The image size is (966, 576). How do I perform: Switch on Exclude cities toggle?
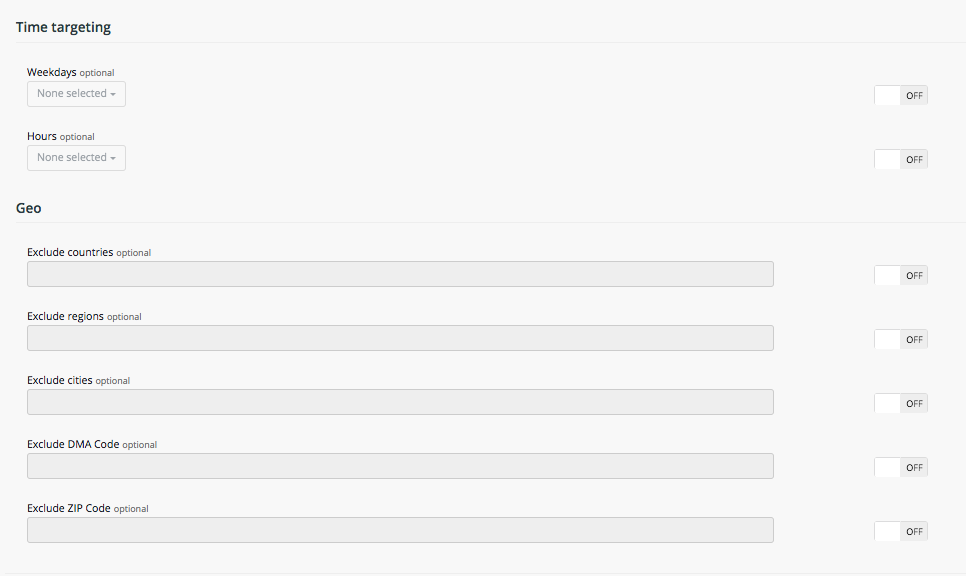901,404
